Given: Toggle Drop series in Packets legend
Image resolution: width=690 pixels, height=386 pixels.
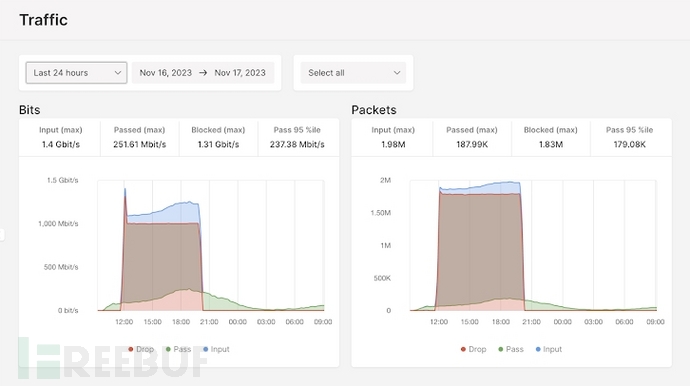Looking at the screenshot, I should point(473,349).
